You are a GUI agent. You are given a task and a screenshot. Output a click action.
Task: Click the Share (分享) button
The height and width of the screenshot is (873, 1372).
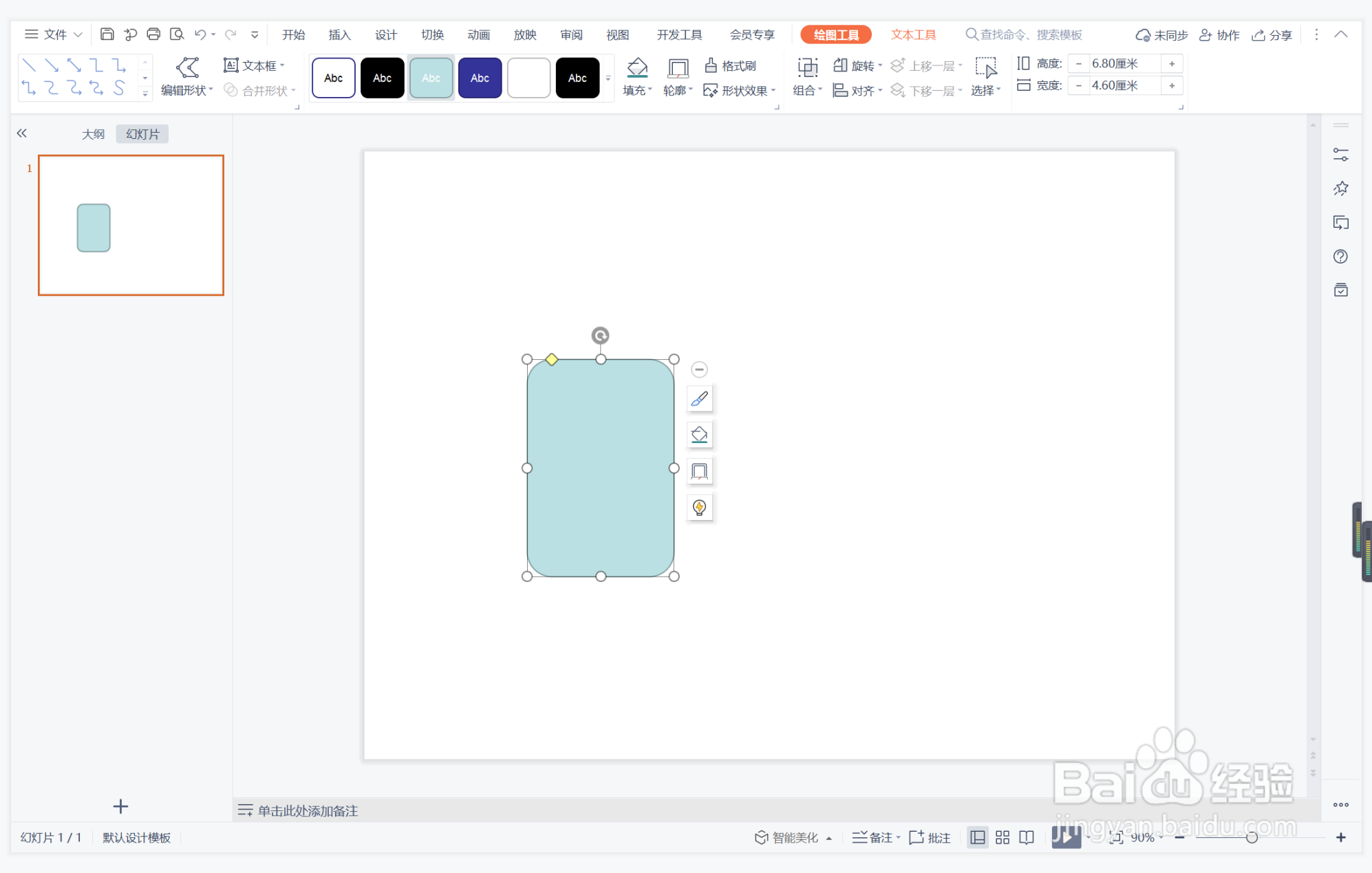pos(1272,34)
